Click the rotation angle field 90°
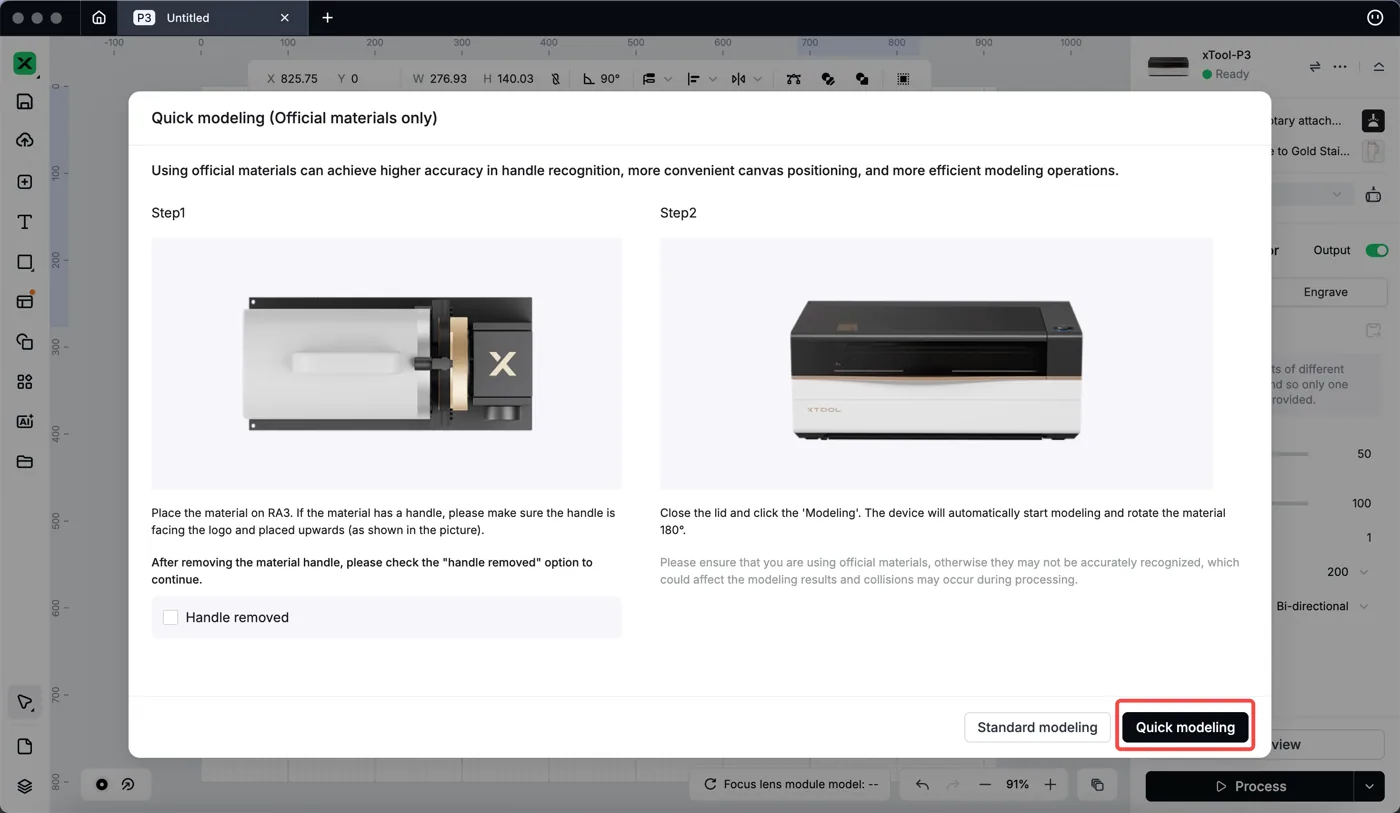Screen dimensions: 1400x813 click(610, 79)
